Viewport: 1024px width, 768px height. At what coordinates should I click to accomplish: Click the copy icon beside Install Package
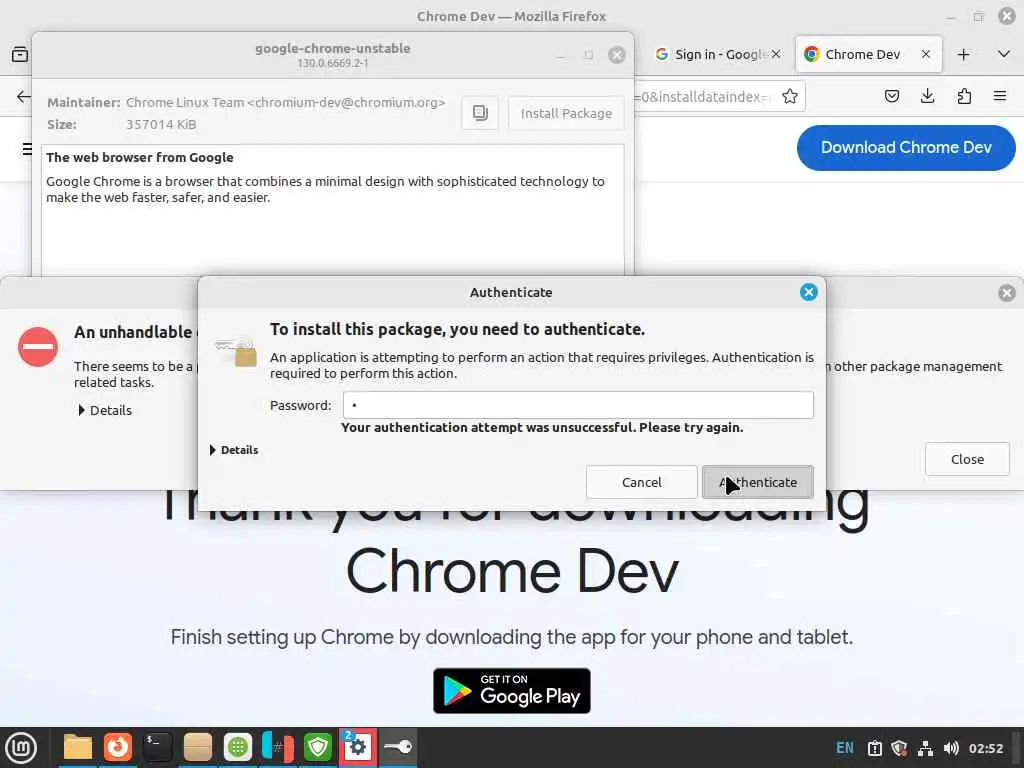(480, 113)
